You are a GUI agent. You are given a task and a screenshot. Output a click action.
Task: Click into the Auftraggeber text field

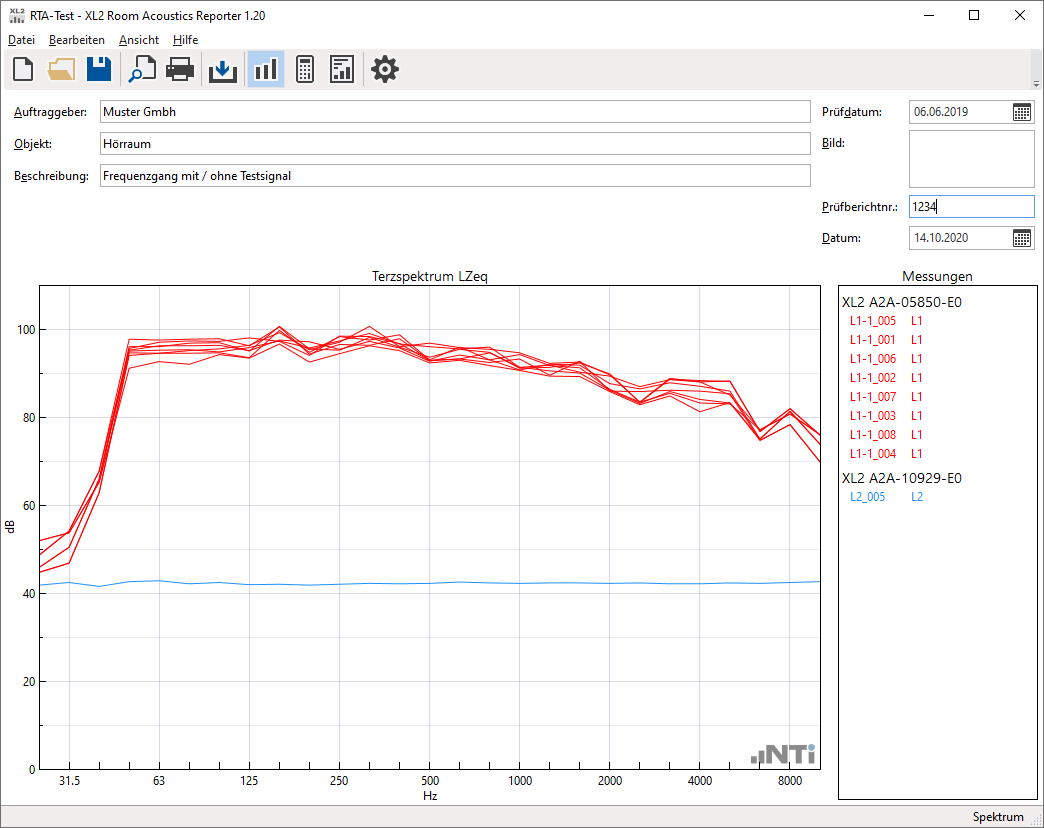[x=454, y=112]
